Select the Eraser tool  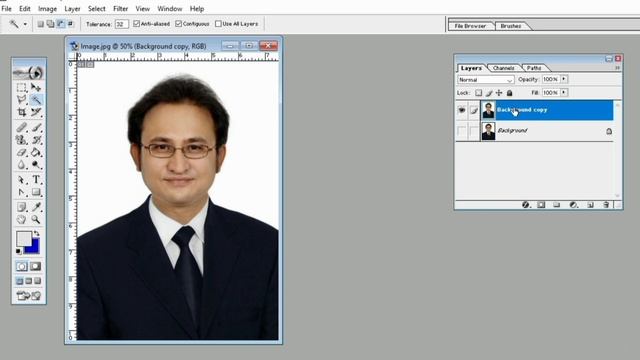(x=22, y=153)
